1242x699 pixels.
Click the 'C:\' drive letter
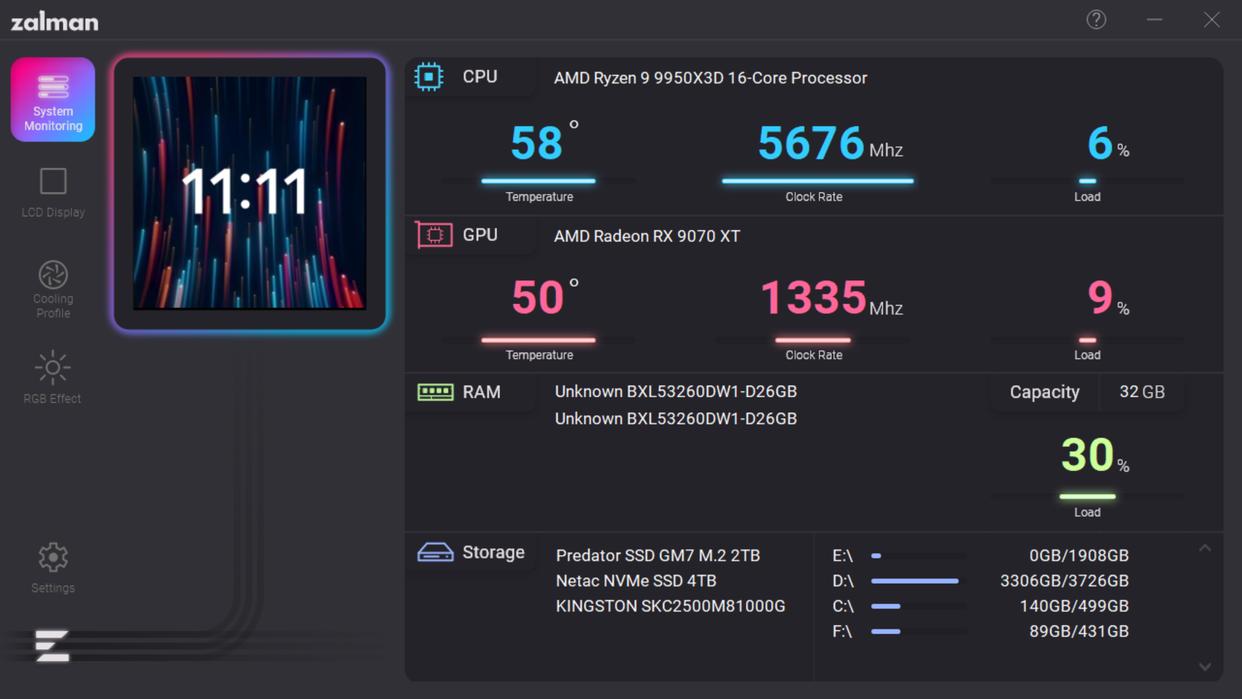click(x=843, y=606)
